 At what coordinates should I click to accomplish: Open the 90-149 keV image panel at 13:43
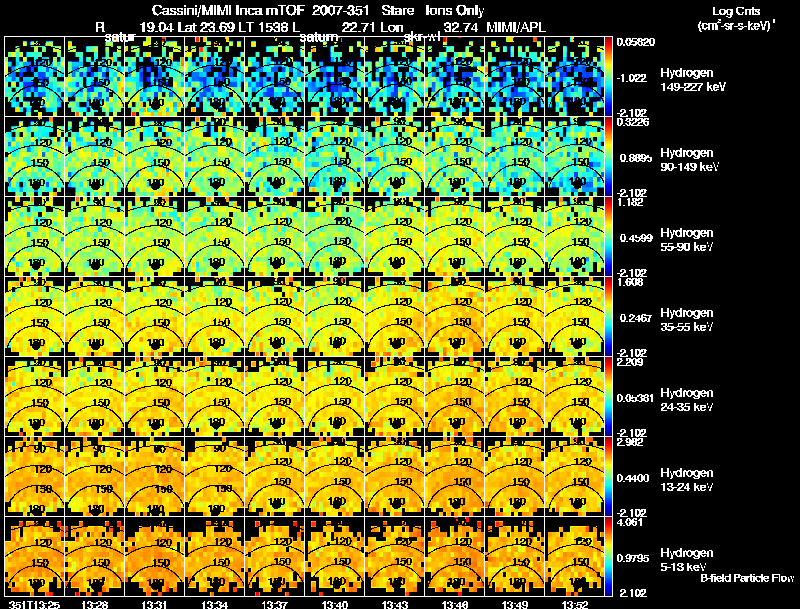point(395,157)
